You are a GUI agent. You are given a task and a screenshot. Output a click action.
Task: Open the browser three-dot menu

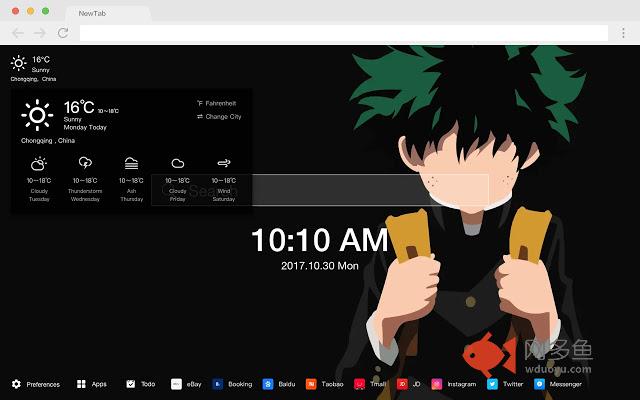(x=623, y=33)
